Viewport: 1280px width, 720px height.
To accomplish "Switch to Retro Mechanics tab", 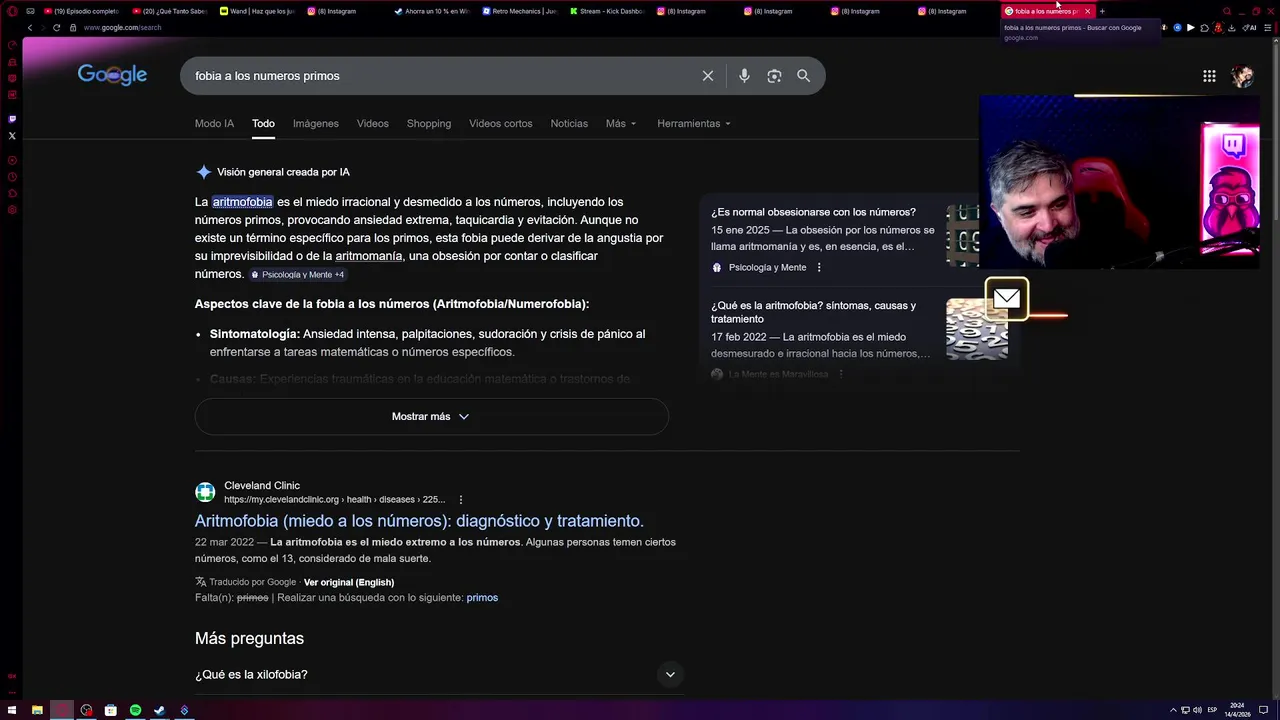I will click(x=521, y=11).
